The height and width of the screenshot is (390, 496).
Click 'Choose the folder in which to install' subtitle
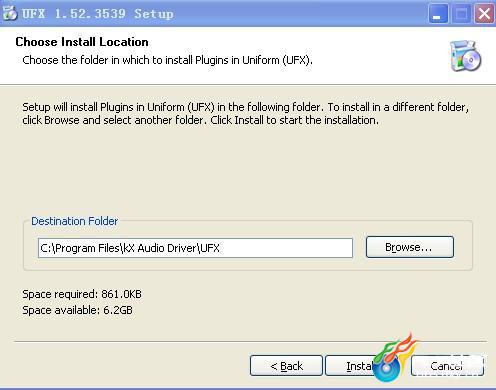(167, 60)
